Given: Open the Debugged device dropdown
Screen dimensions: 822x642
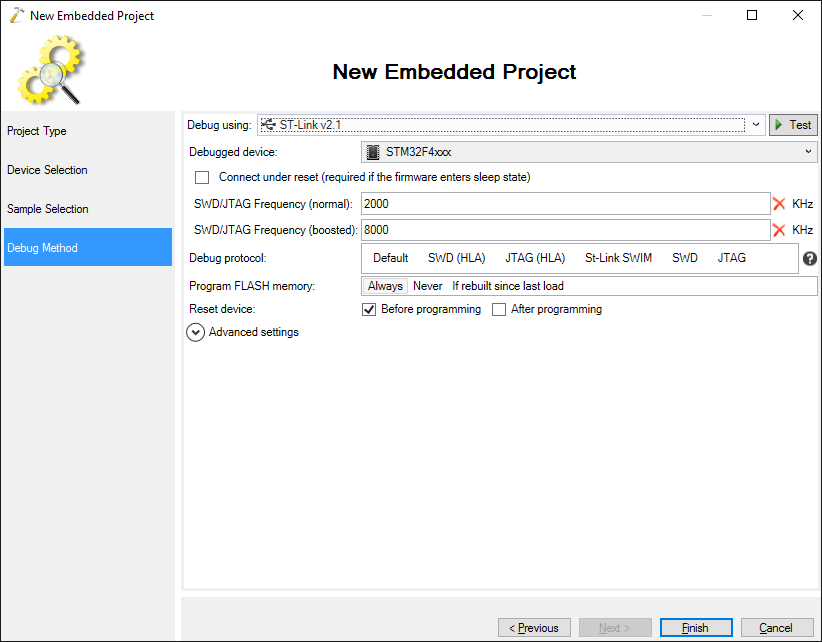Looking at the screenshot, I should click(x=589, y=152).
